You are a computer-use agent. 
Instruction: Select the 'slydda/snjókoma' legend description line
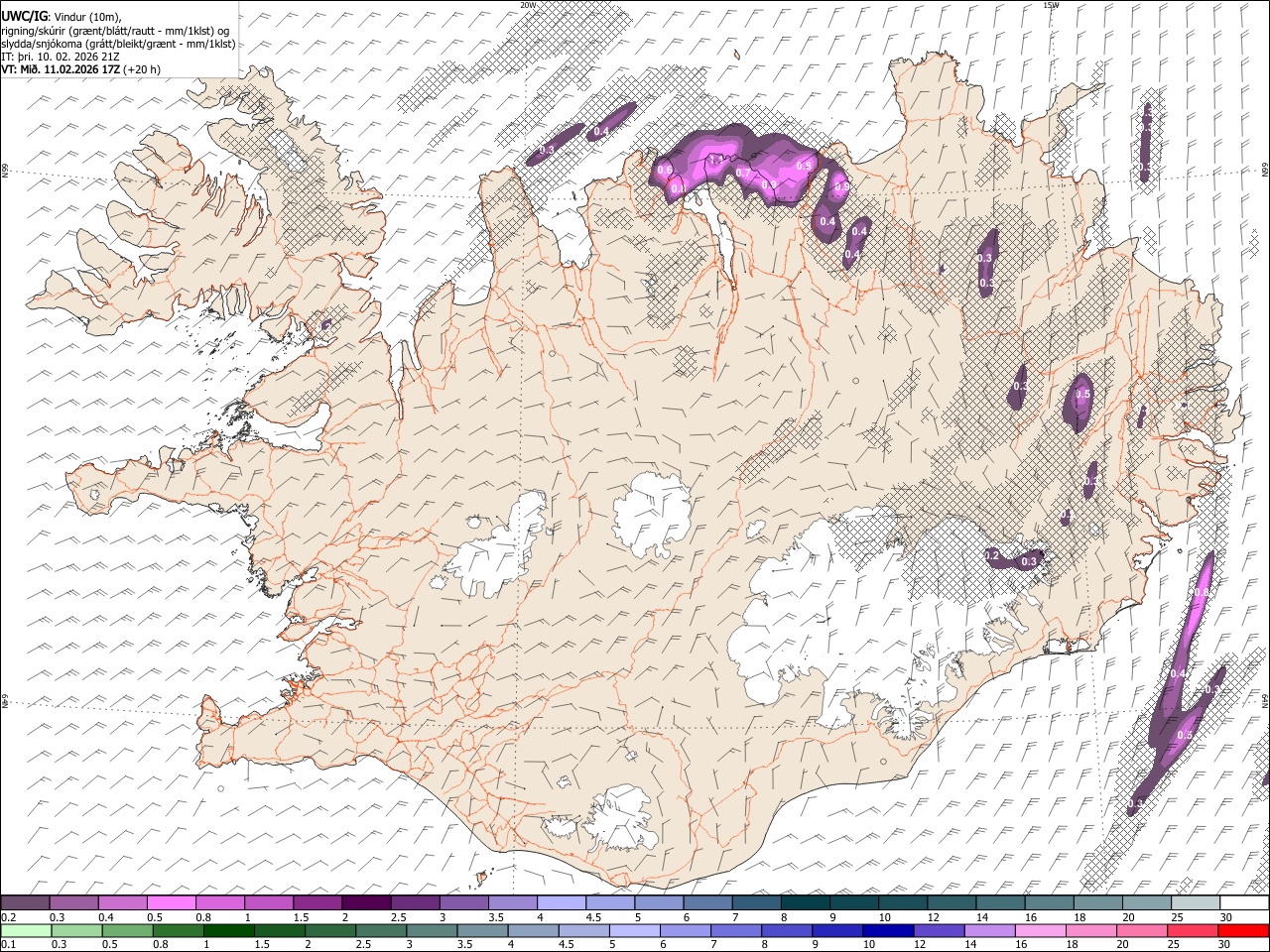[x=118, y=44]
